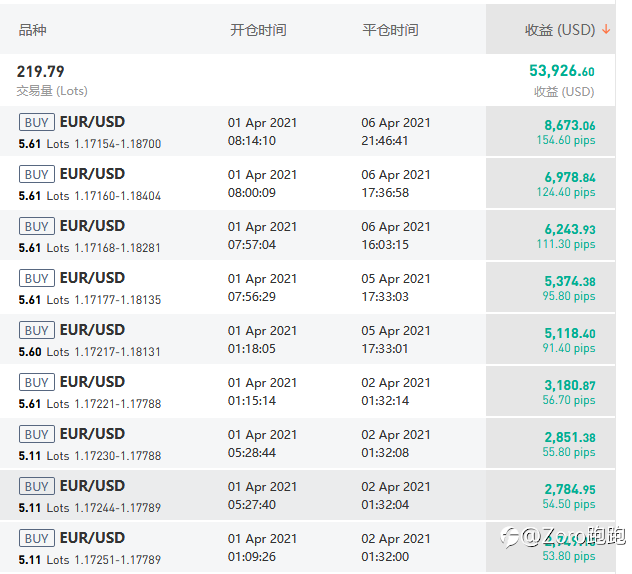Click the BUY badge on the 6,978.84 profit row

pos(37,174)
